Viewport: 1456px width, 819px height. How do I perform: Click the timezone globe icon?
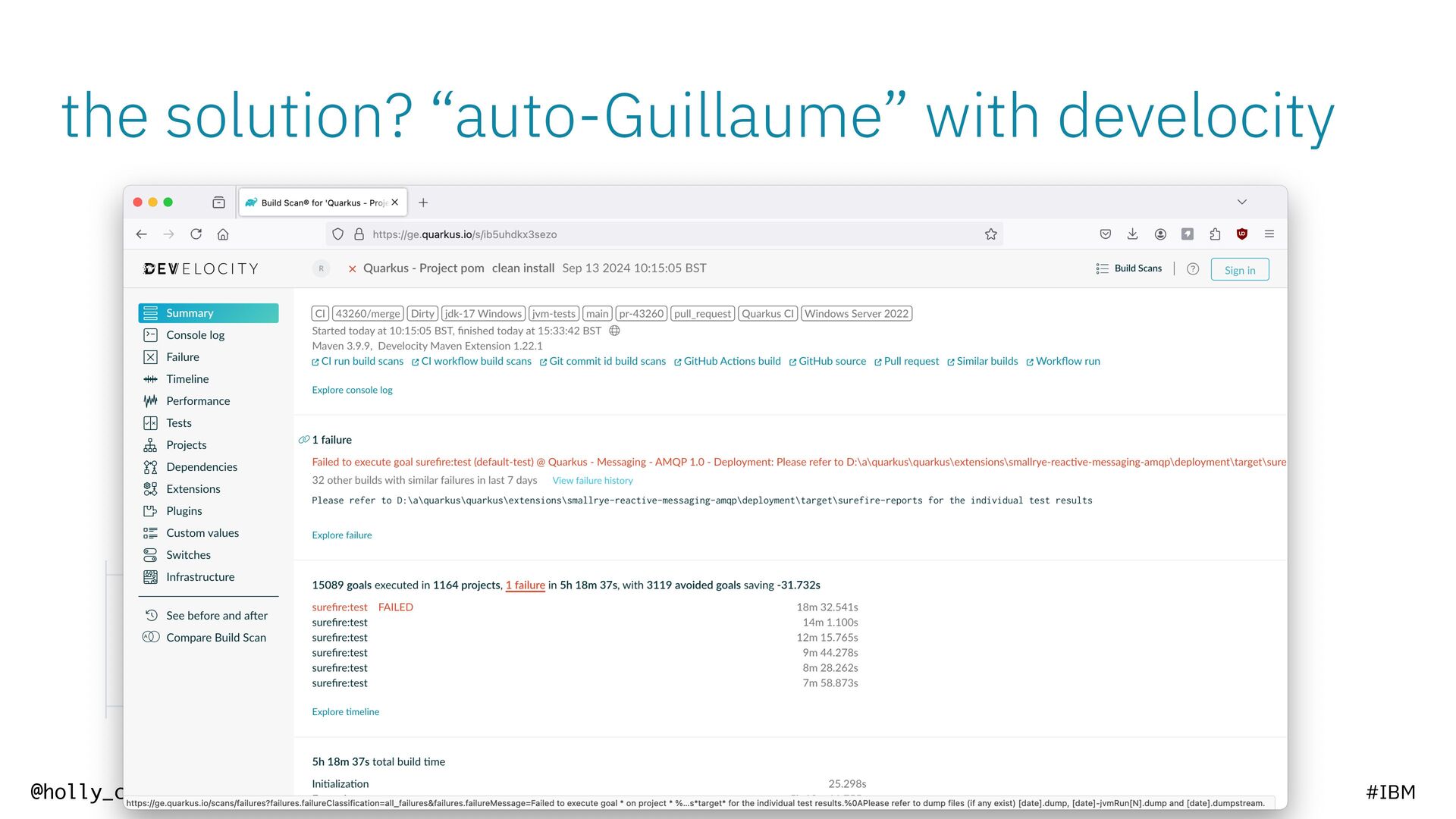click(615, 331)
